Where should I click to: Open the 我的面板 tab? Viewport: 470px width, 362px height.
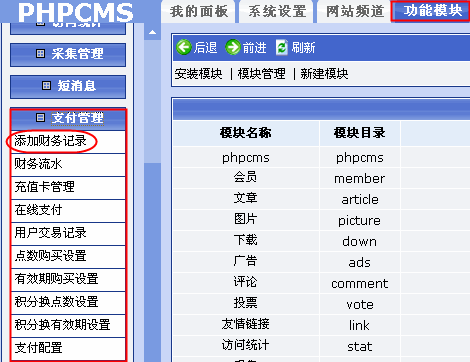pyautogui.click(x=199, y=12)
